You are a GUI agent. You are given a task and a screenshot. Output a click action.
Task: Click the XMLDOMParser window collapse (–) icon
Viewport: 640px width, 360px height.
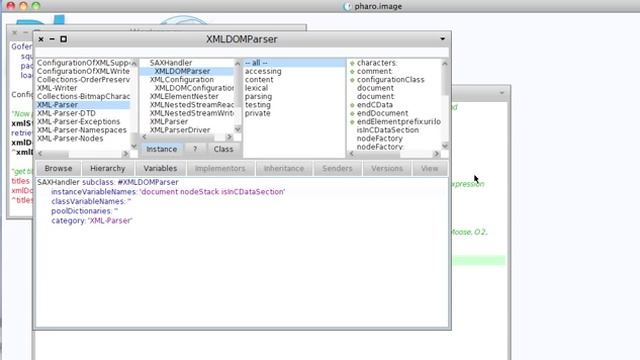click(x=52, y=39)
